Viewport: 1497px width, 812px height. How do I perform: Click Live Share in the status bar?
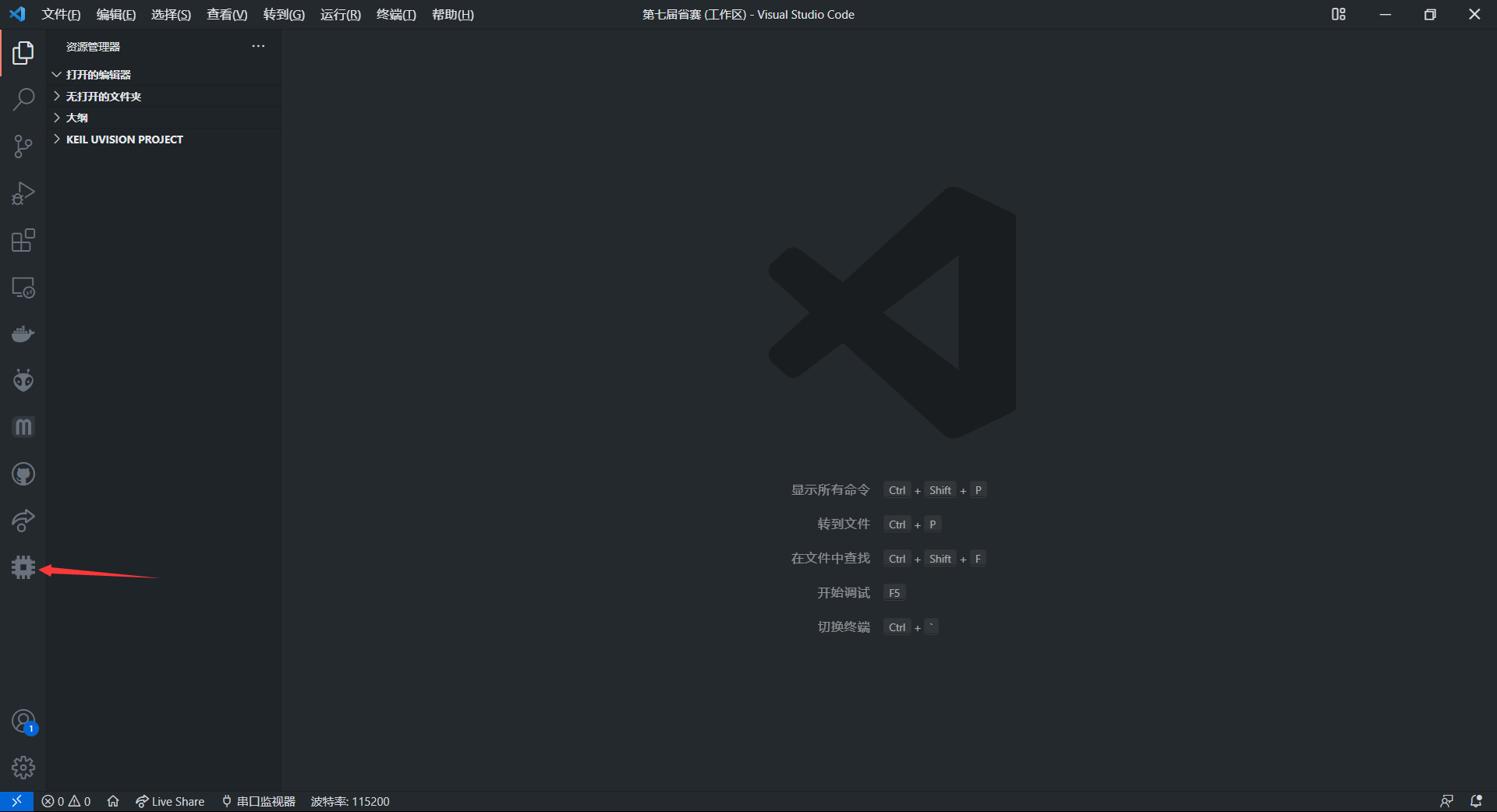(170, 801)
